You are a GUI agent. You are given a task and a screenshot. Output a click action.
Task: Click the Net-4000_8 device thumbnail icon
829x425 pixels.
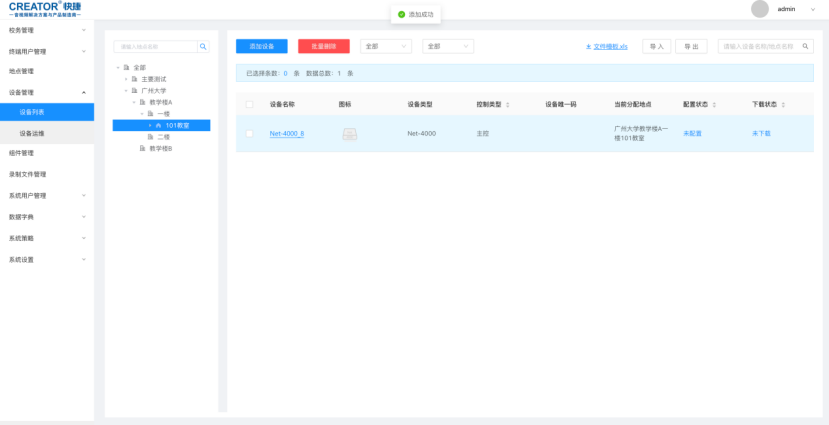349,134
